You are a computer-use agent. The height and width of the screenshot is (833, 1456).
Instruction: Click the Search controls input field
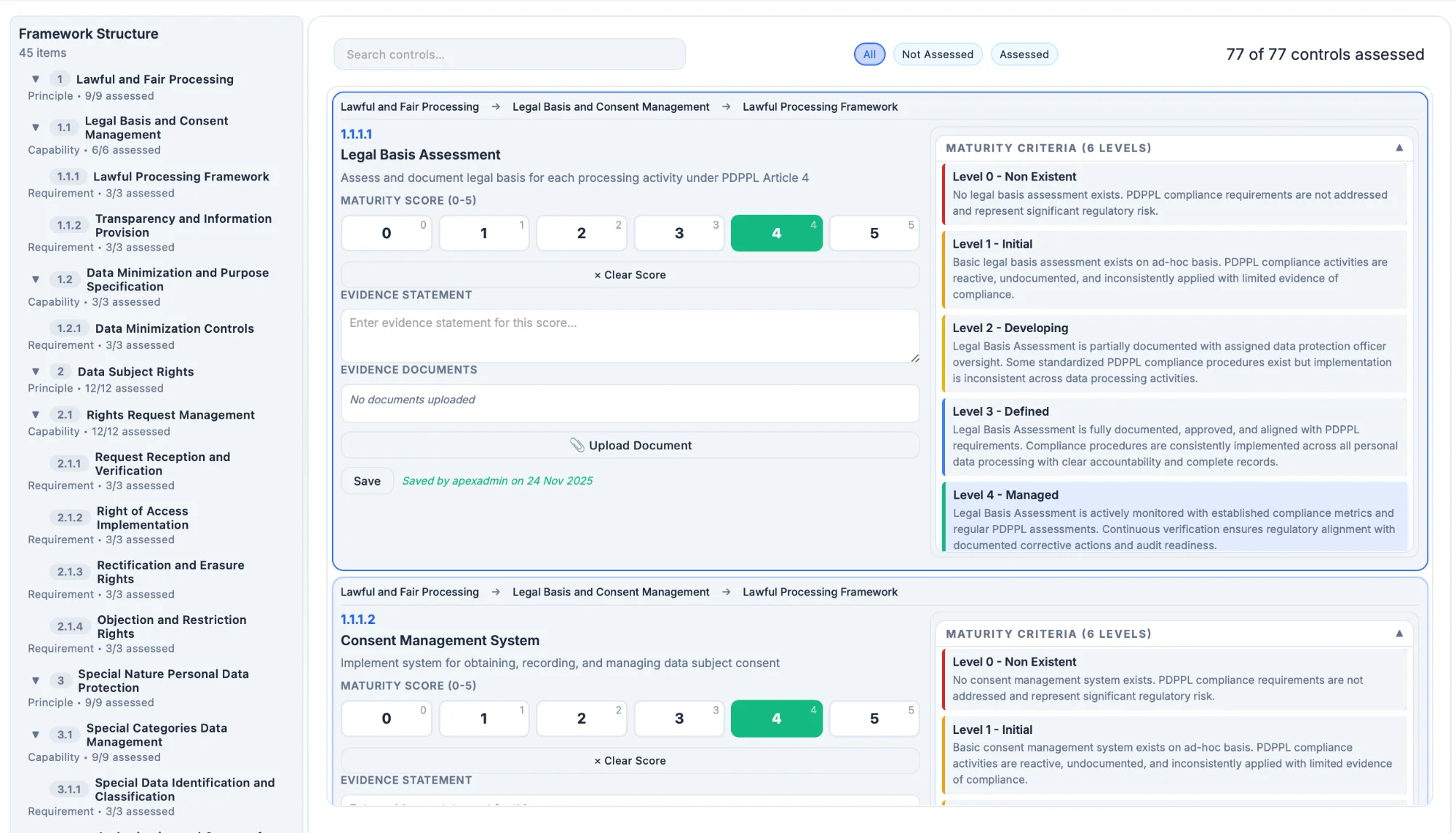[510, 54]
